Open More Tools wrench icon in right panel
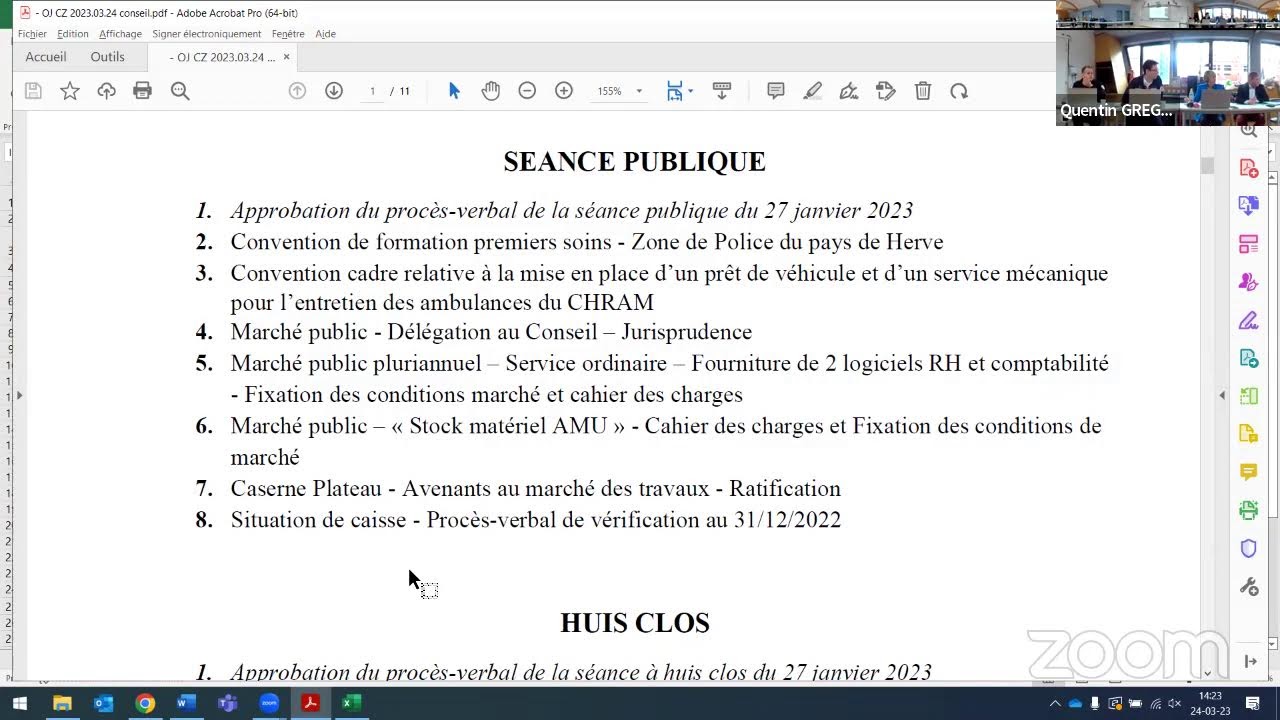Screen dimensions: 1280x720 pyautogui.click(x=1248, y=587)
